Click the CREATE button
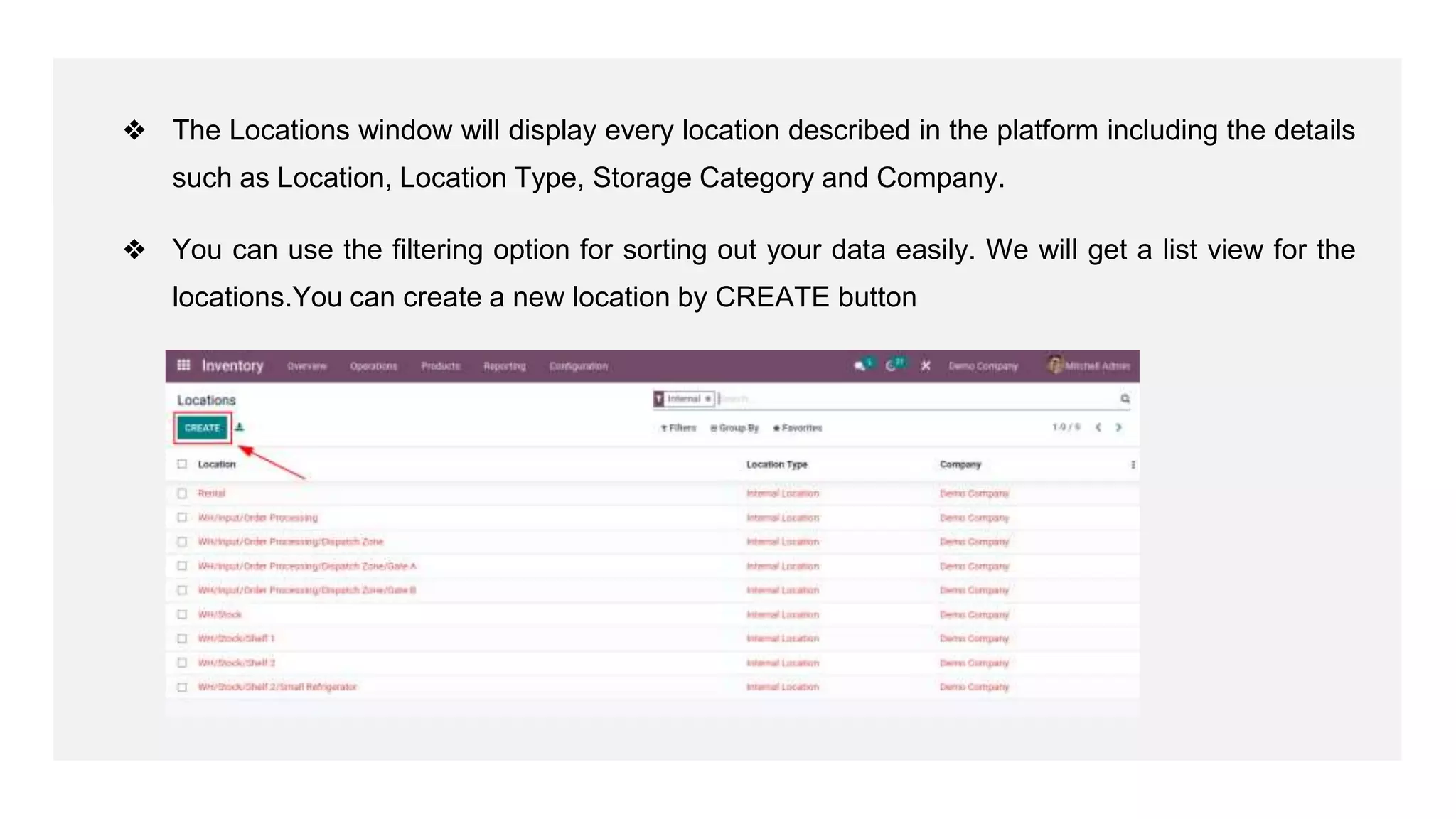1456x819 pixels. pos(203,428)
